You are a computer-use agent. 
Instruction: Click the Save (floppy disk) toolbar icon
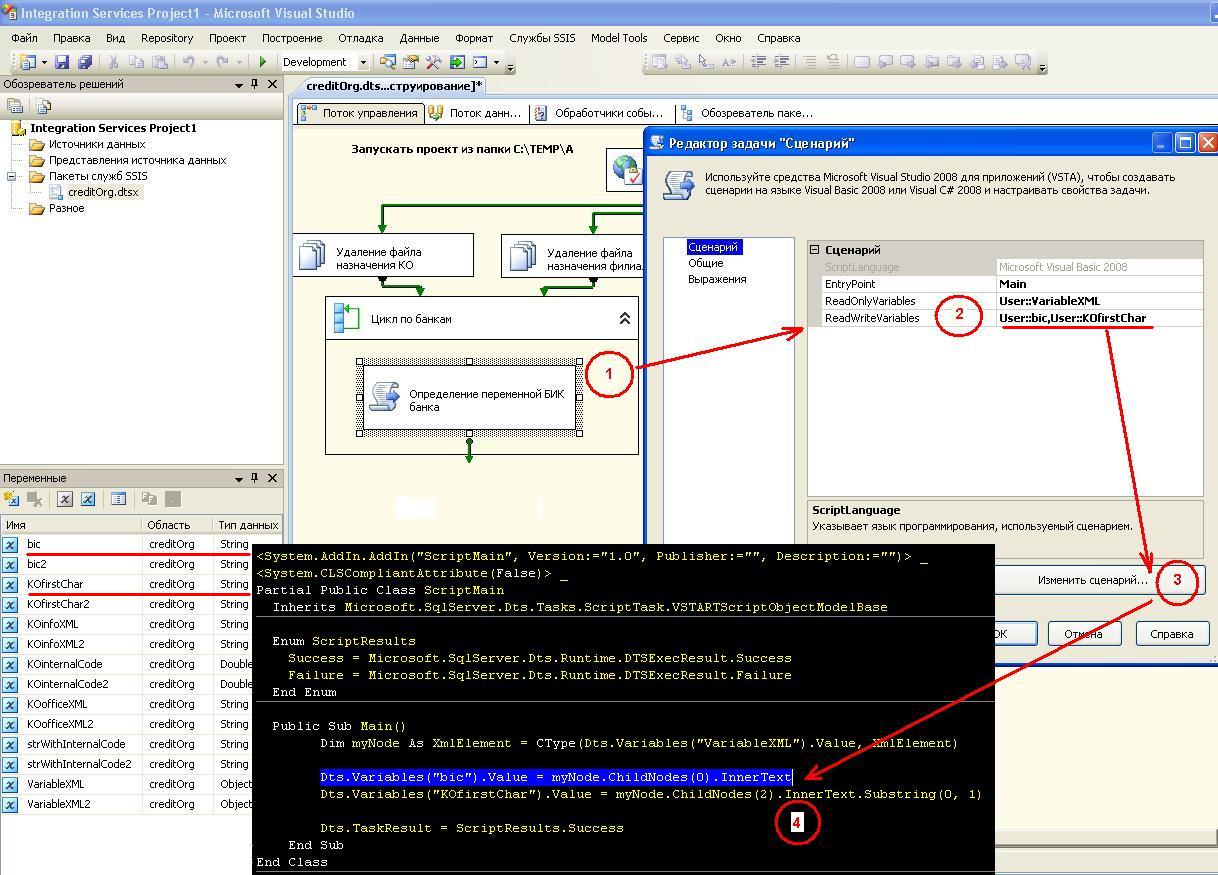[x=62, y=62]
